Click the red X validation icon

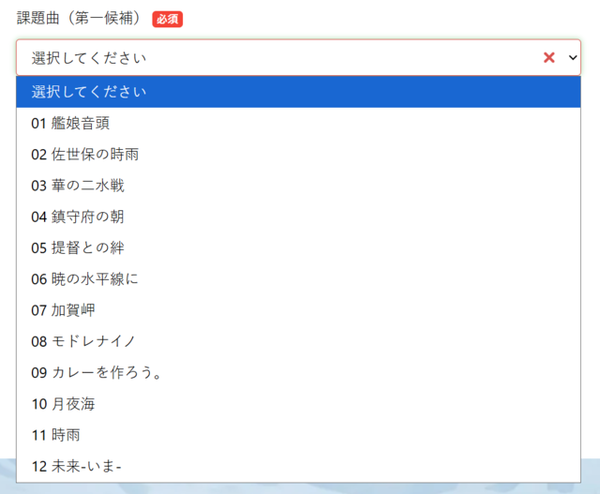click(548, 58)
